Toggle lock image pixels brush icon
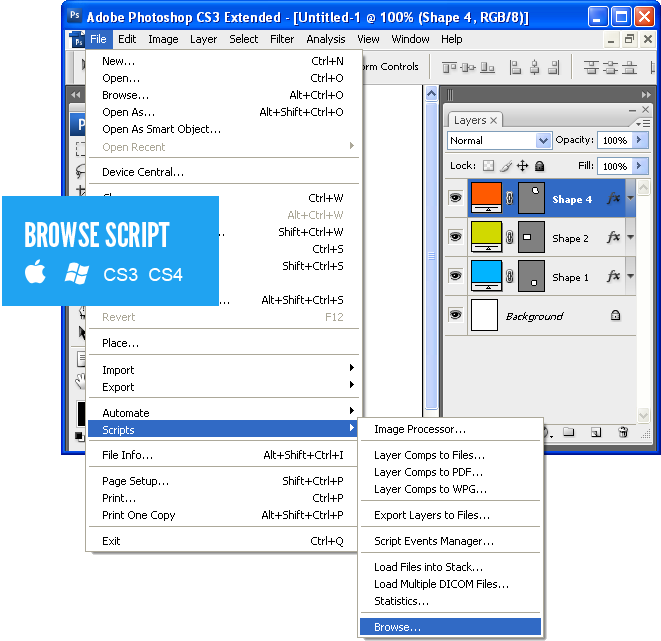The image size is (661, 641). 506,166
